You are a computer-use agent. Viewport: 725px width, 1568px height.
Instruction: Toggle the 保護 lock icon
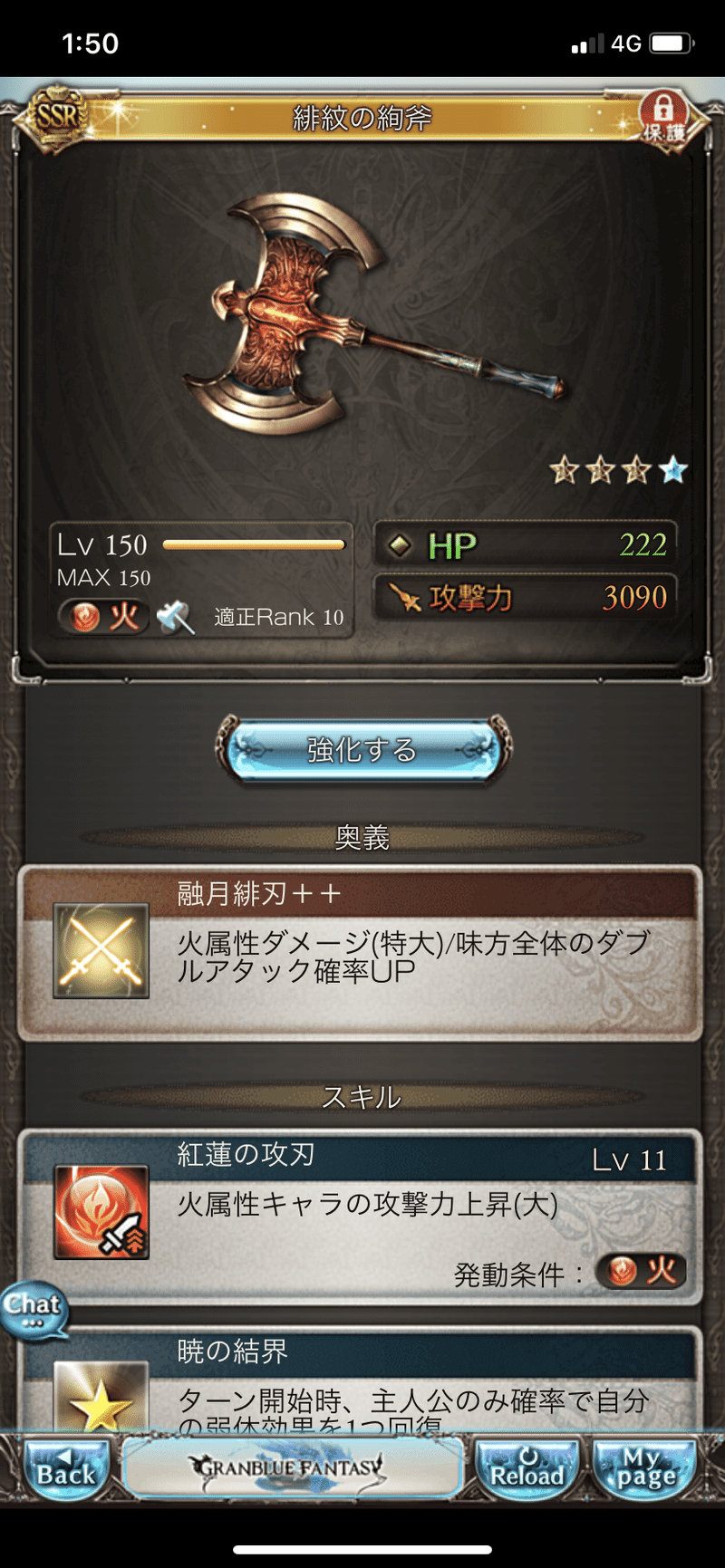pyautogui.click(x=665, y=117)
